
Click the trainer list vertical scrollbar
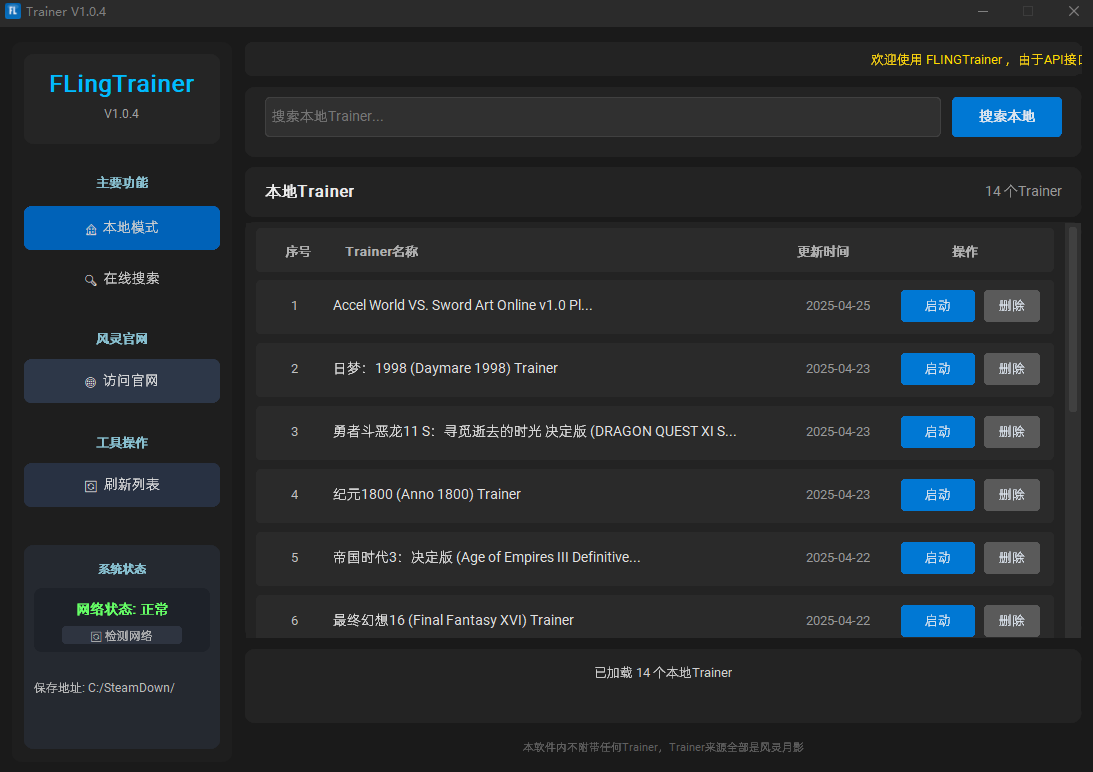tap(1073, 319)
